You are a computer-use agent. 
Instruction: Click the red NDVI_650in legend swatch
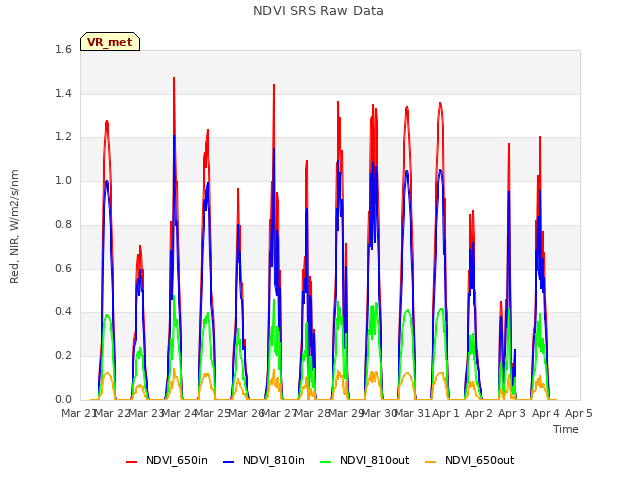click(131, 462)
